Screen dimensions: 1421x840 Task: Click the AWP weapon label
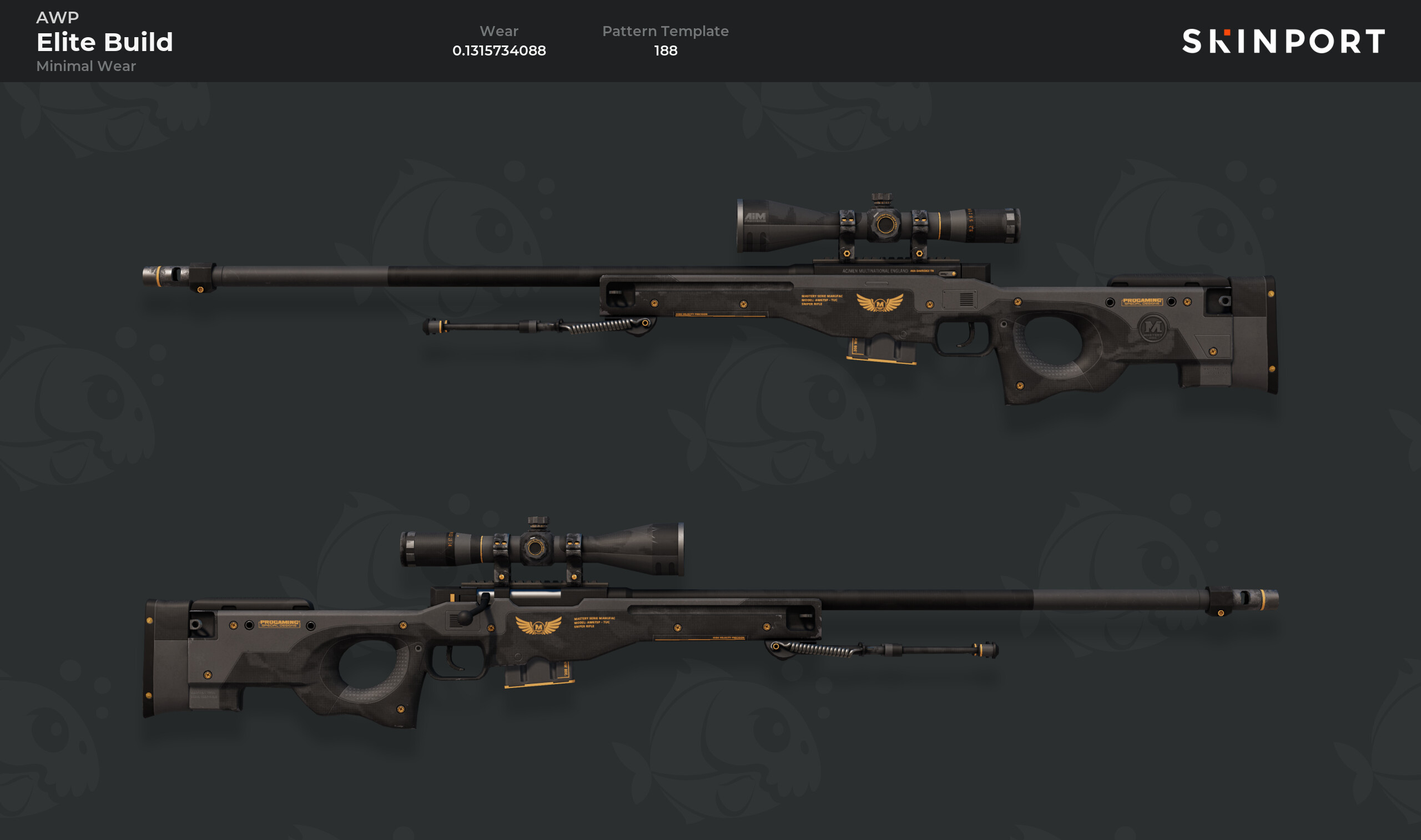[58, 18]
